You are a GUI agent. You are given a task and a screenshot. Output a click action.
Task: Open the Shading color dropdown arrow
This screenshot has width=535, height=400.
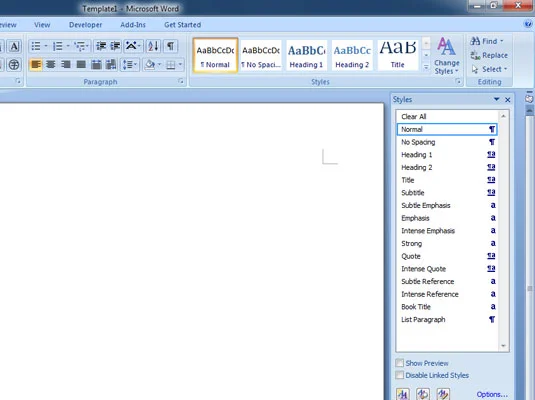click(x=159, y=64)
